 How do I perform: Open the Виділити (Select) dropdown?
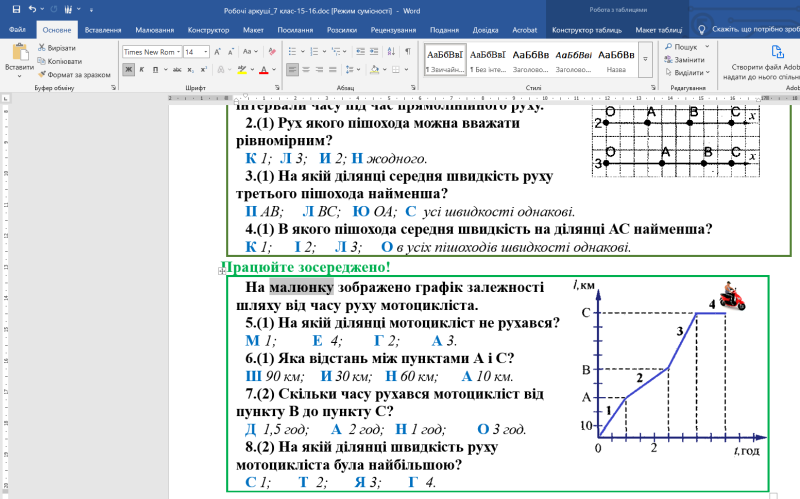pos(687,72)
